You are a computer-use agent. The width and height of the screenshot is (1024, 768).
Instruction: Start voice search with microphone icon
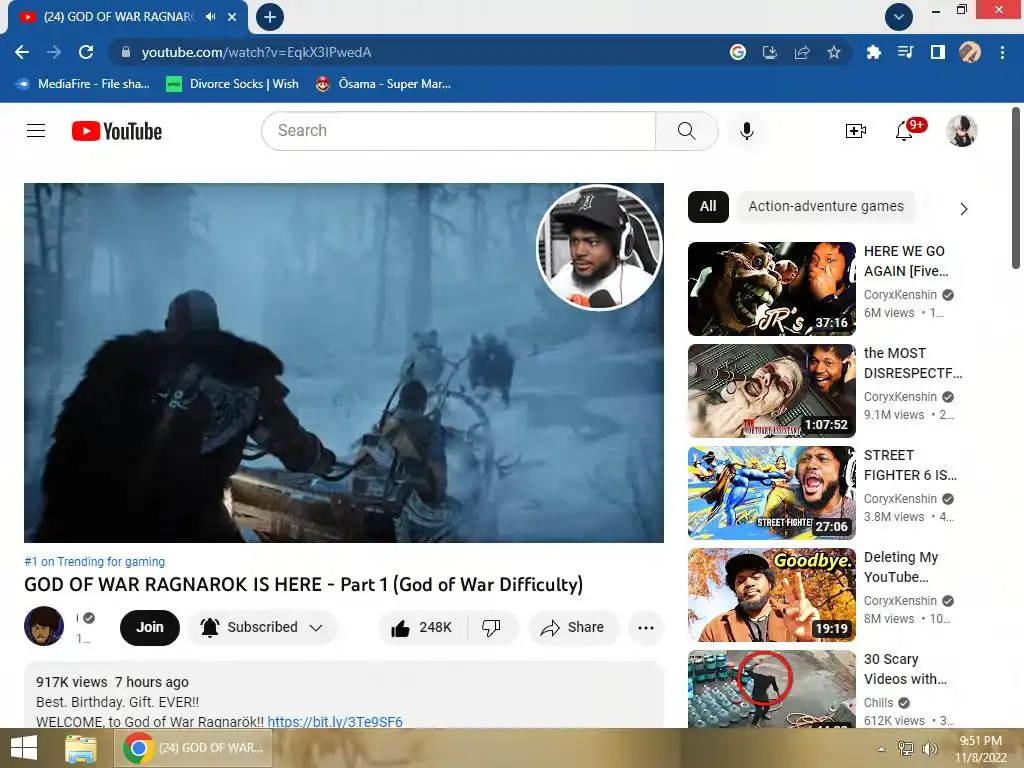coord(746,131)
